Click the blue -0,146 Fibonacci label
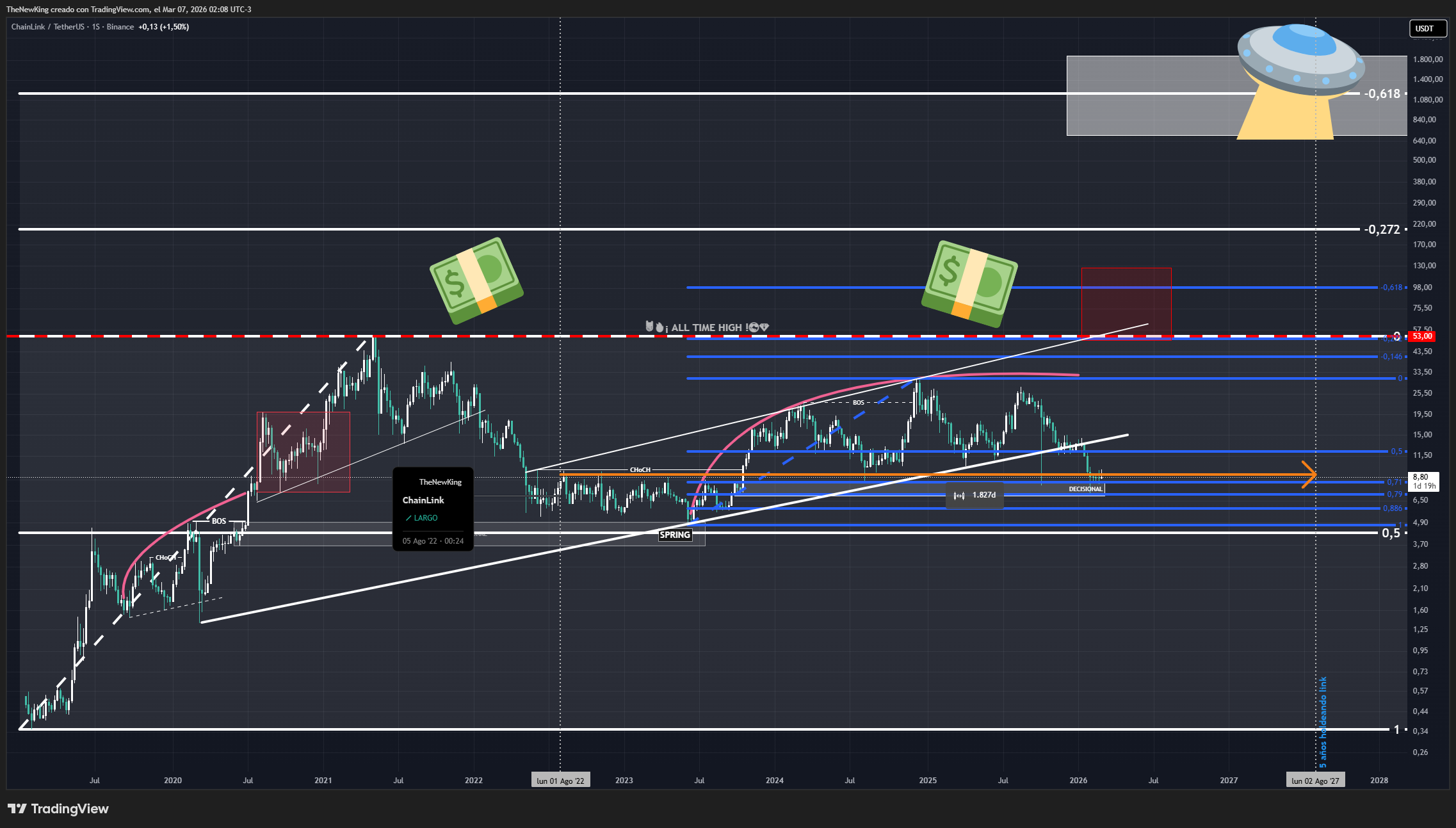 pos(1392,357)
